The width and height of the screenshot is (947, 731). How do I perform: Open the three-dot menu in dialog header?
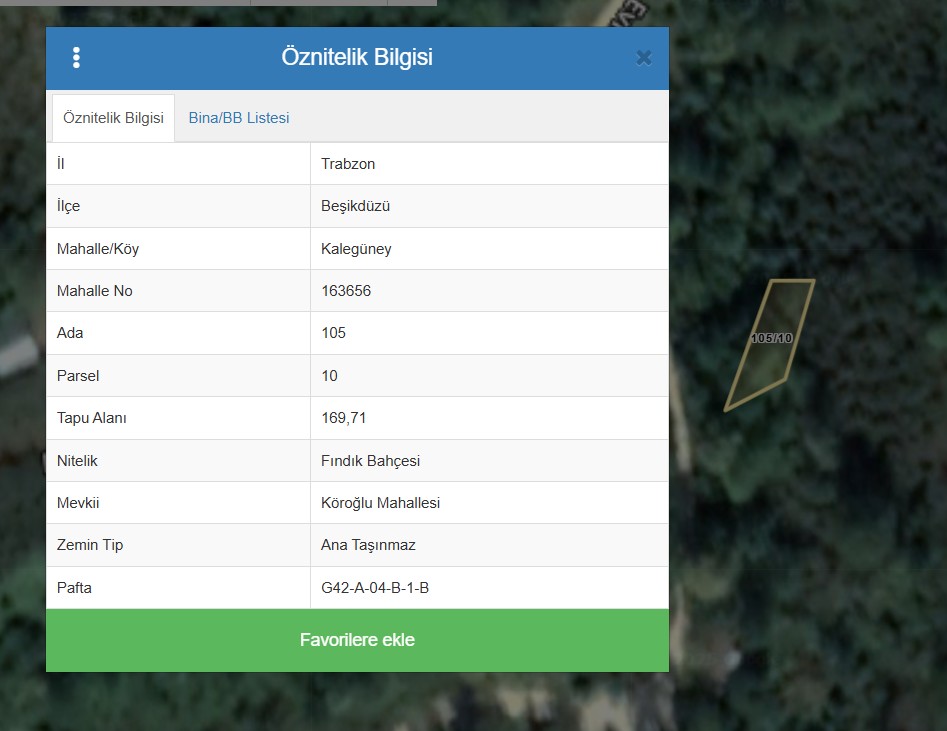pyautogui.click(x=77, y=58)
